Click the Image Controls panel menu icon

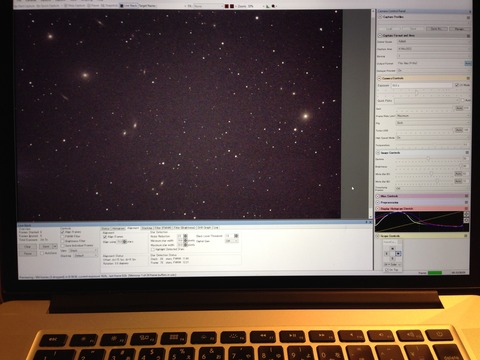pyautogui.click(x=467, y=152)
